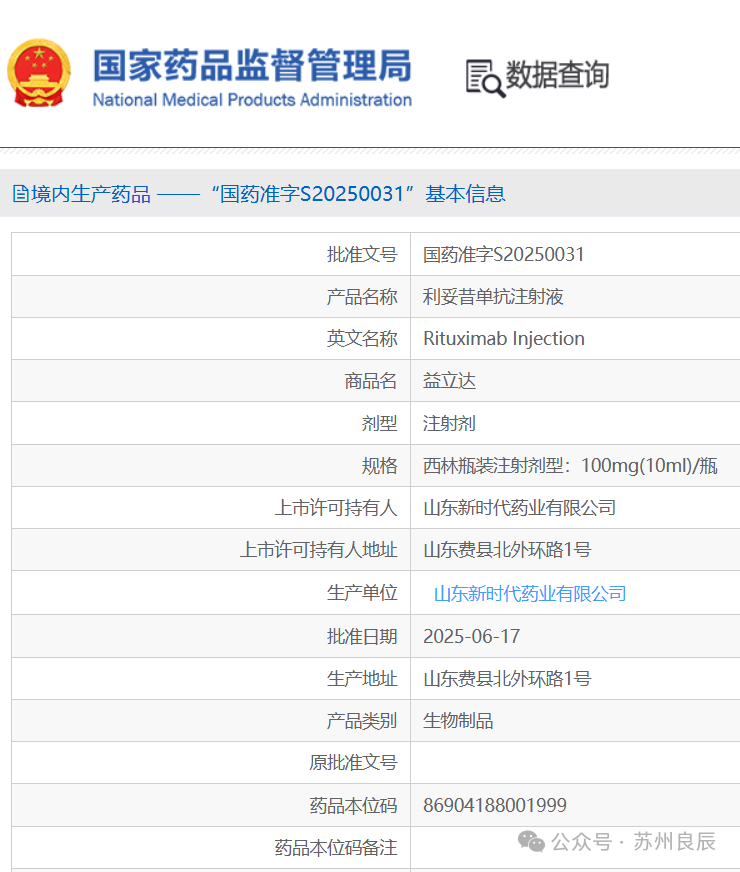
Task: Click the 药品本位码 label
Action: tap(353, 805)
